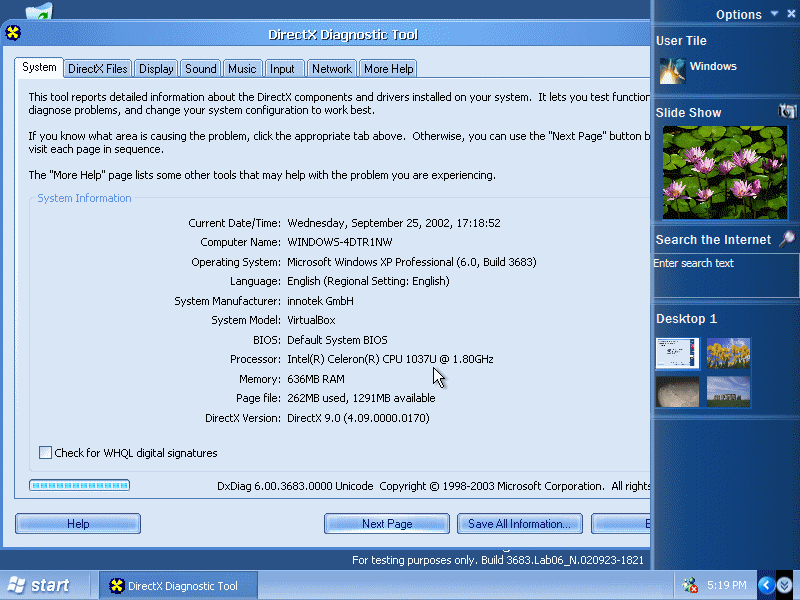Click the 5:19 PM clock
The height and width of the screenshot is (600, 800).
pos(727,585)
